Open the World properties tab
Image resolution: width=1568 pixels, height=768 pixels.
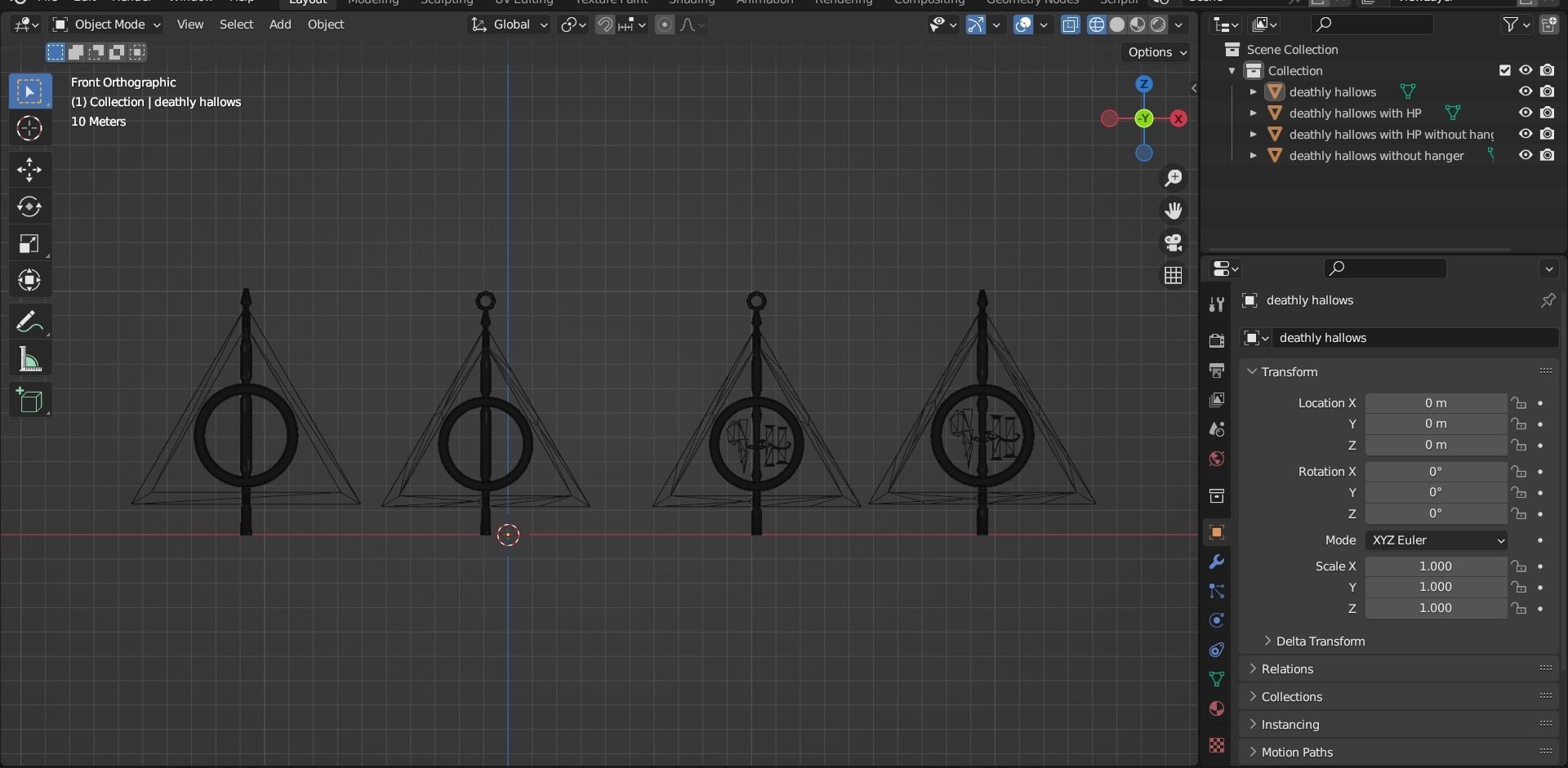click(1217, 459)
